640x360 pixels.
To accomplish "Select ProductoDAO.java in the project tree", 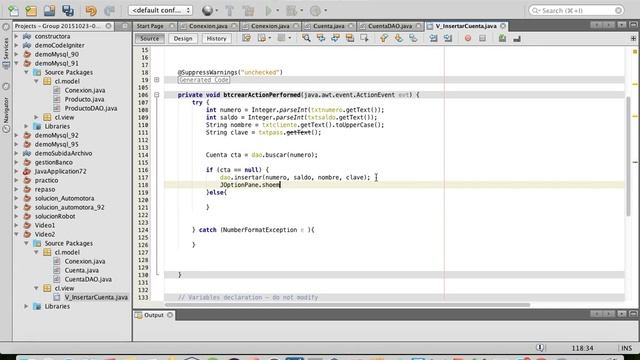I will coord(91,108).
